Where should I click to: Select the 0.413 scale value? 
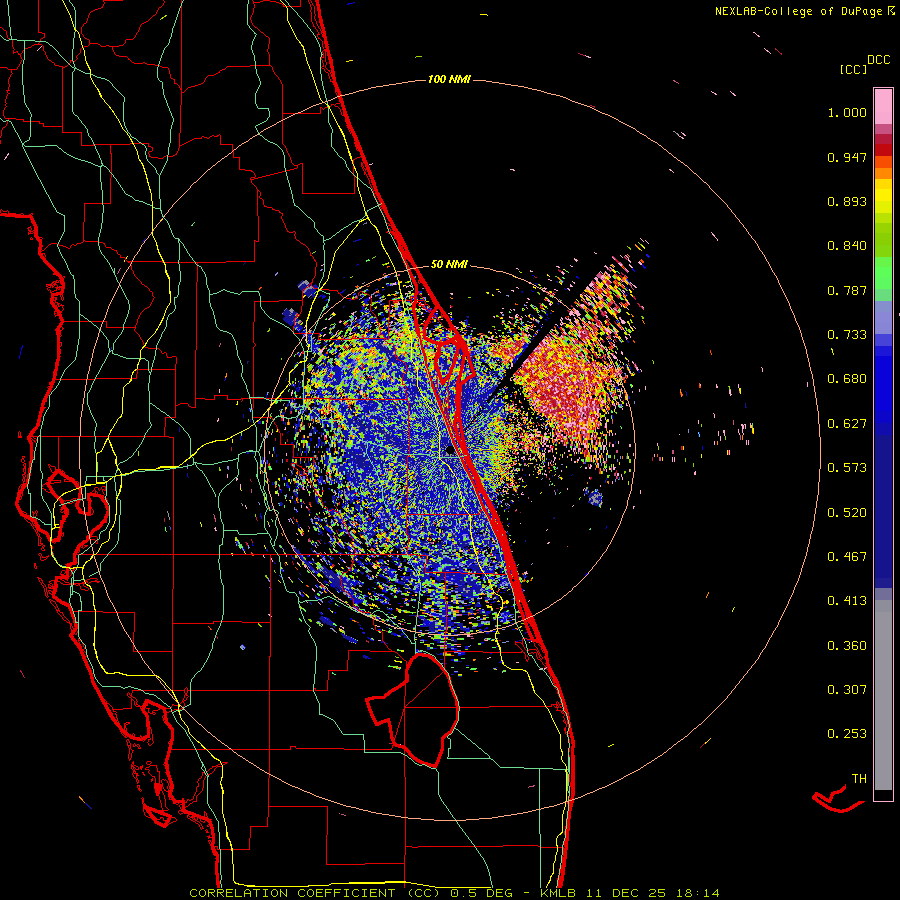[x=847, y=601]
